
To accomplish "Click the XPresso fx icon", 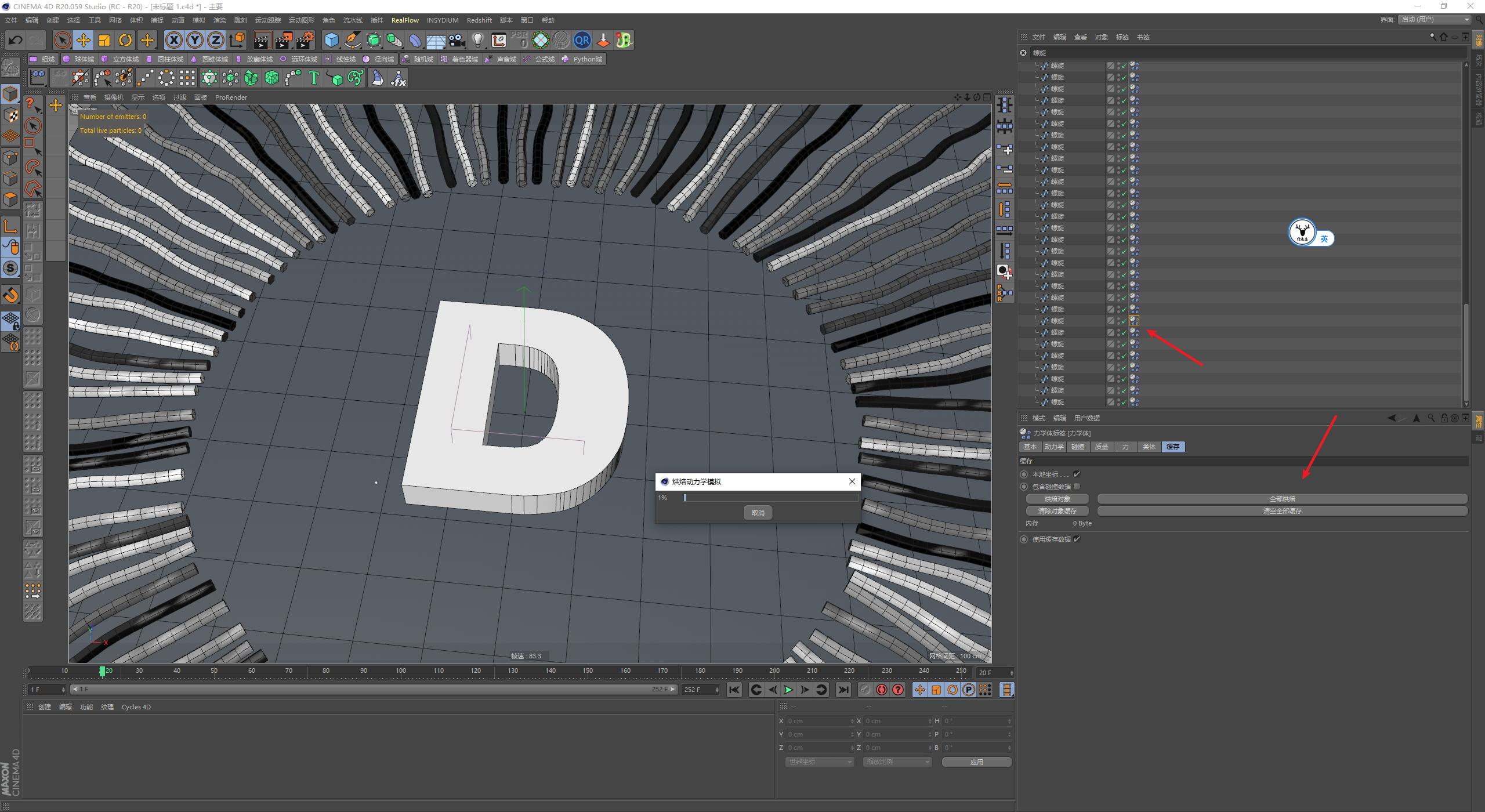I will pos(399,78).
